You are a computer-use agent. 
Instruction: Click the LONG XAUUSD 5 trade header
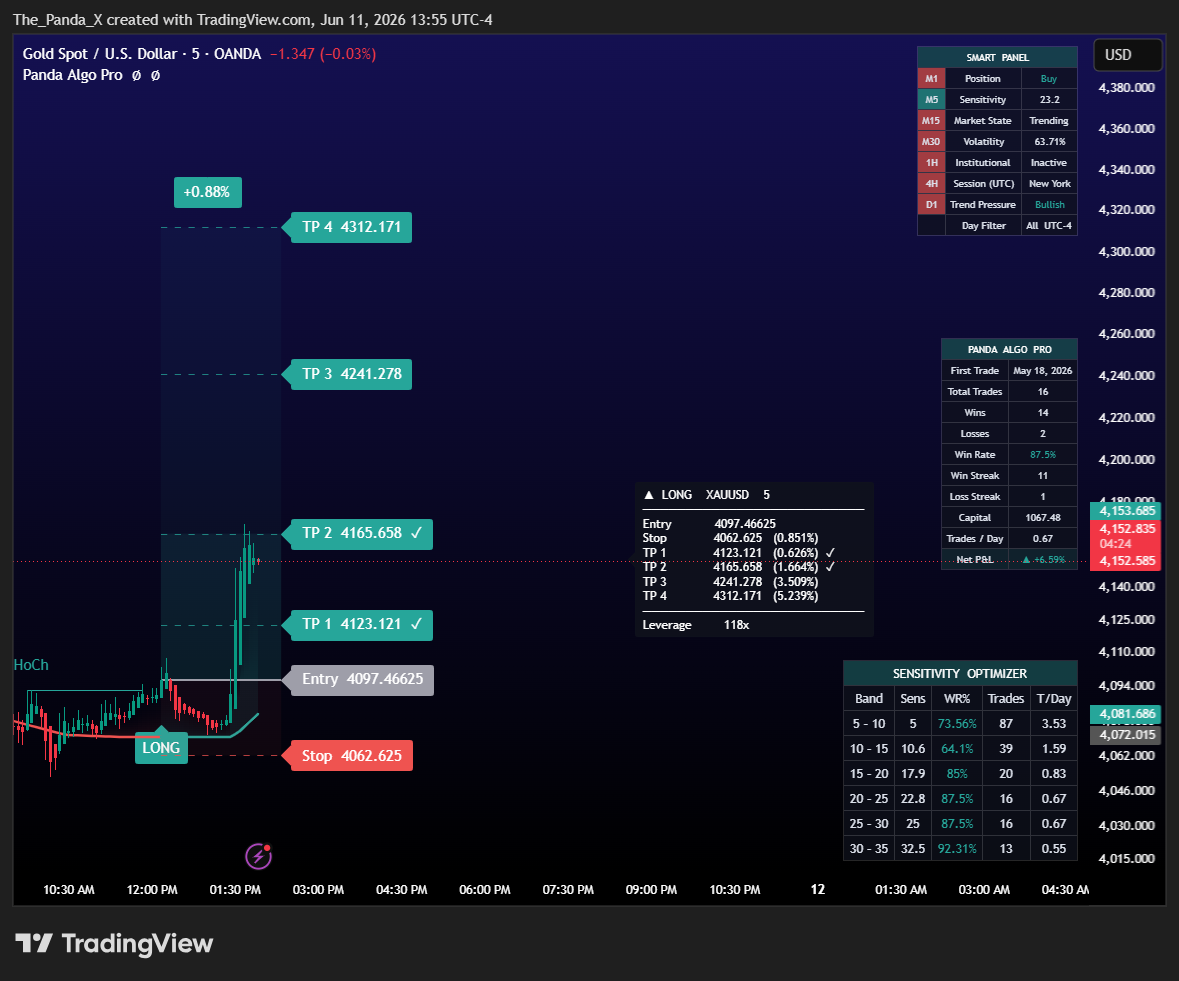pyautogui.click(x=707, y=495)
